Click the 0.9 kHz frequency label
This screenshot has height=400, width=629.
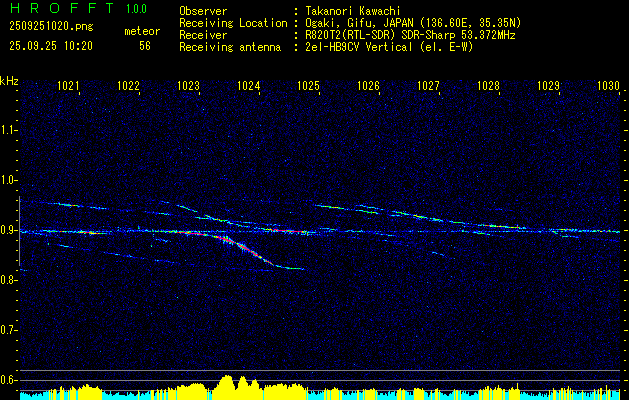click(x=8, y=230)
